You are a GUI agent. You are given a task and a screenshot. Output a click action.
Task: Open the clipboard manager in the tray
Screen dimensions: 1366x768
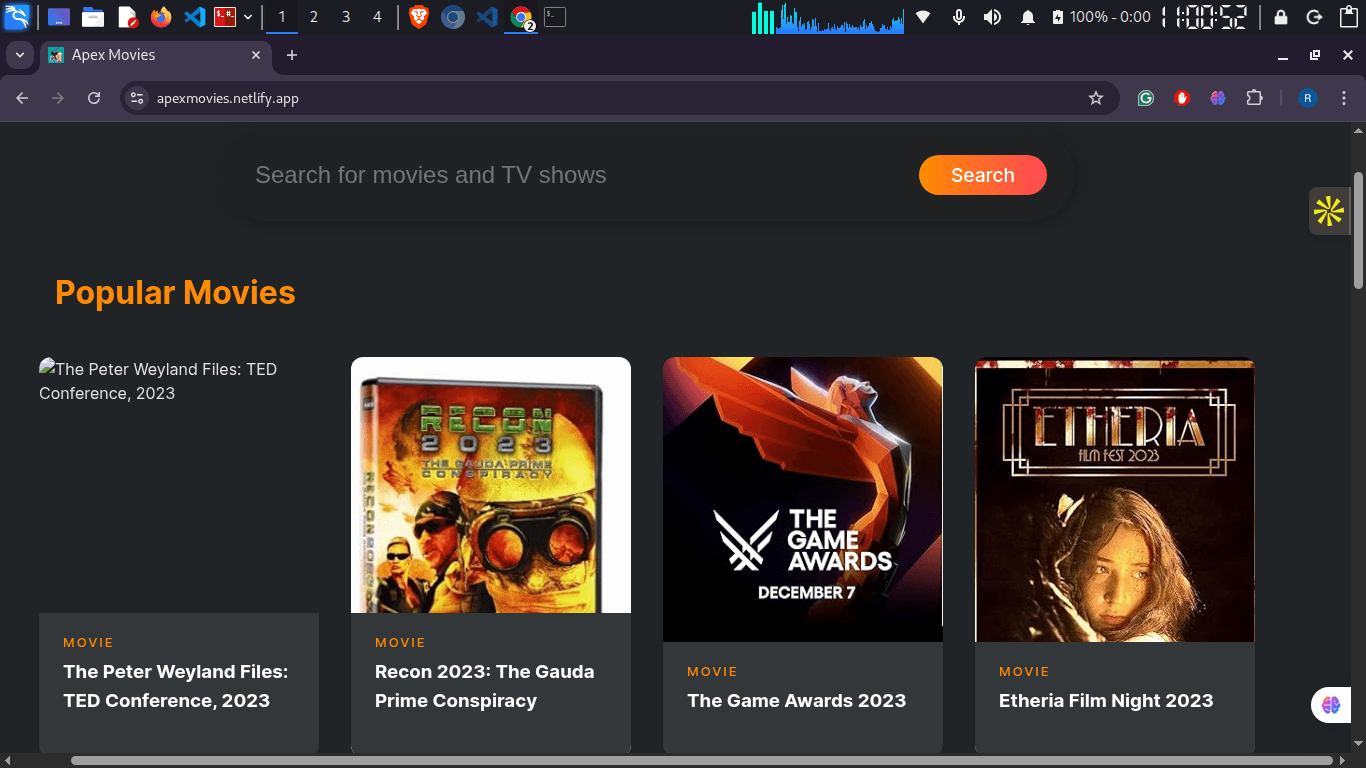1347,17
